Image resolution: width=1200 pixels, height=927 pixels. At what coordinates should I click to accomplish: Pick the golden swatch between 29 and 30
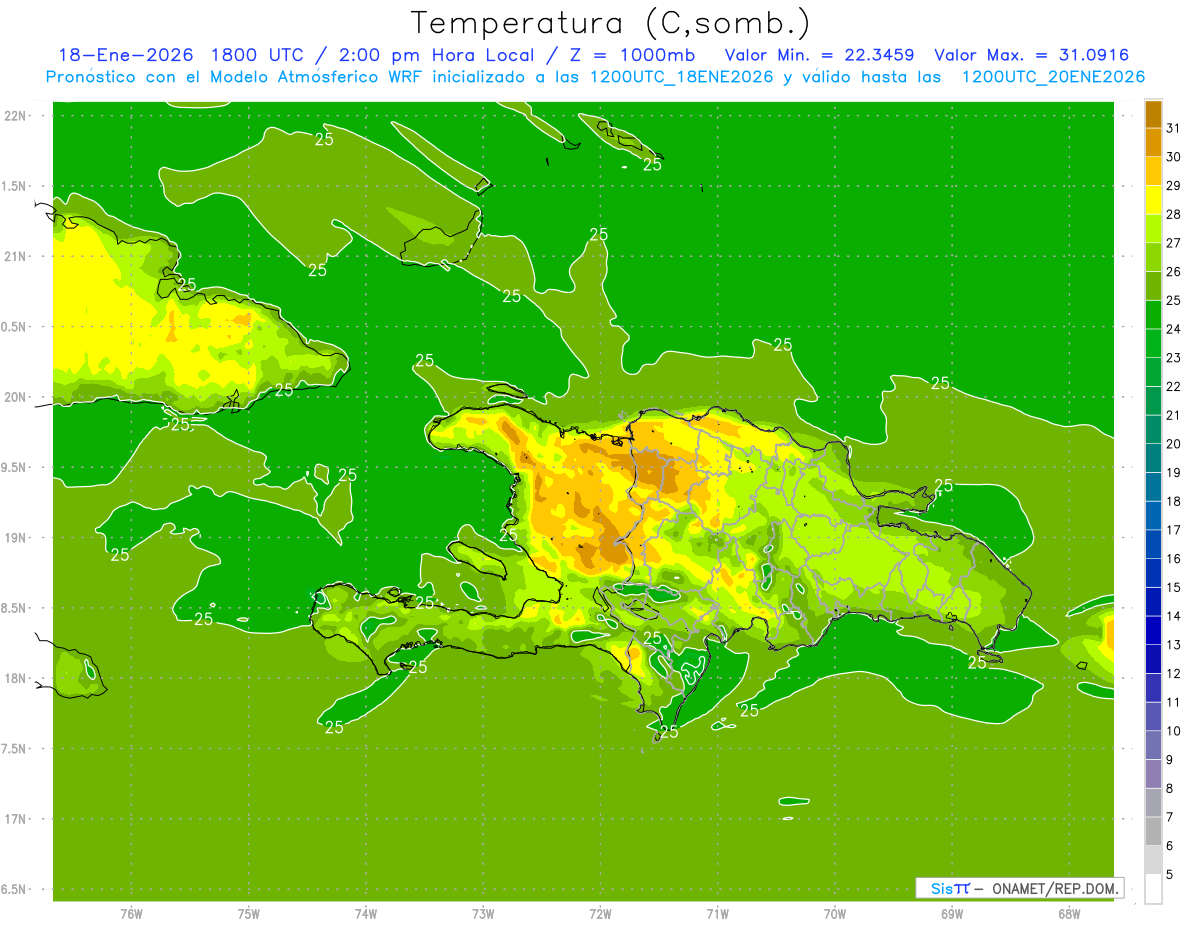[x=1153, y=171]
